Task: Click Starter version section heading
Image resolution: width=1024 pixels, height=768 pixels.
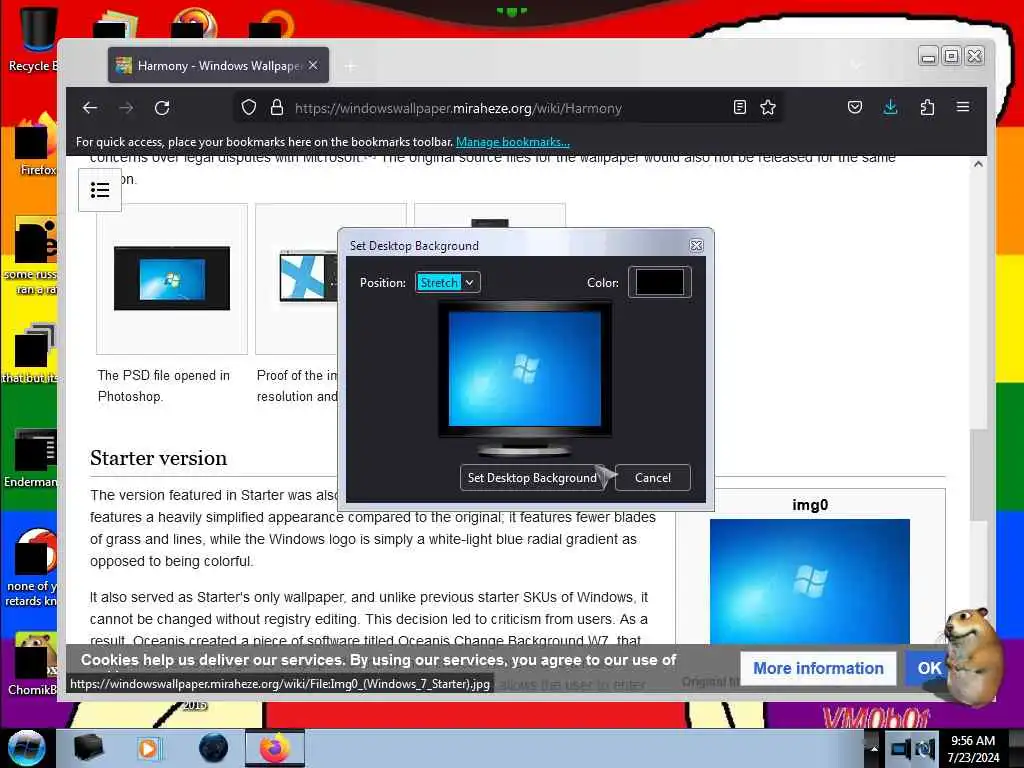Action: coord(158,458)
